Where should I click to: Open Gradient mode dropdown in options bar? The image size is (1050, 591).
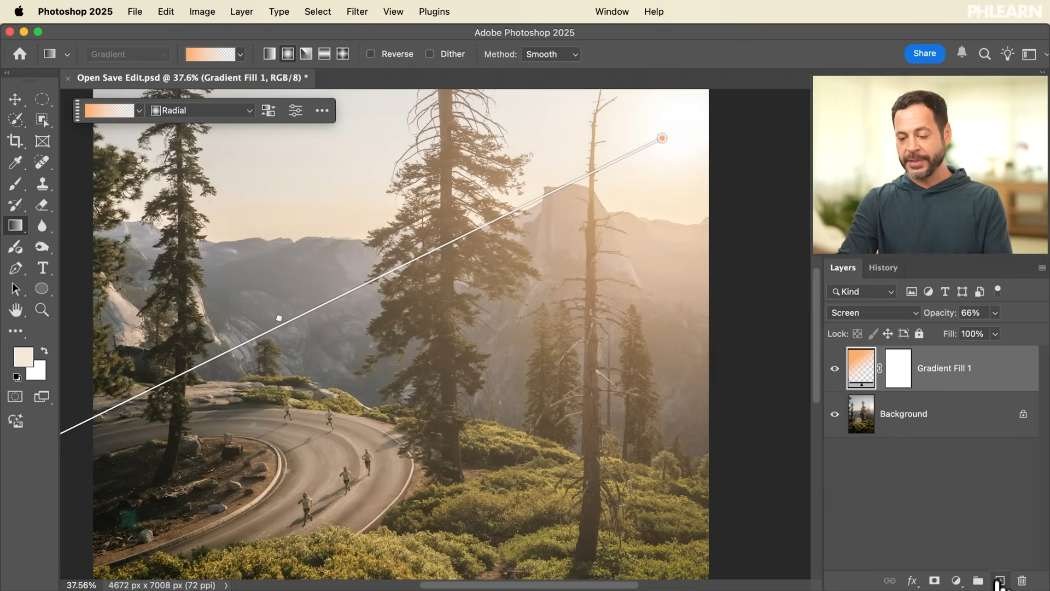[127, 54]
